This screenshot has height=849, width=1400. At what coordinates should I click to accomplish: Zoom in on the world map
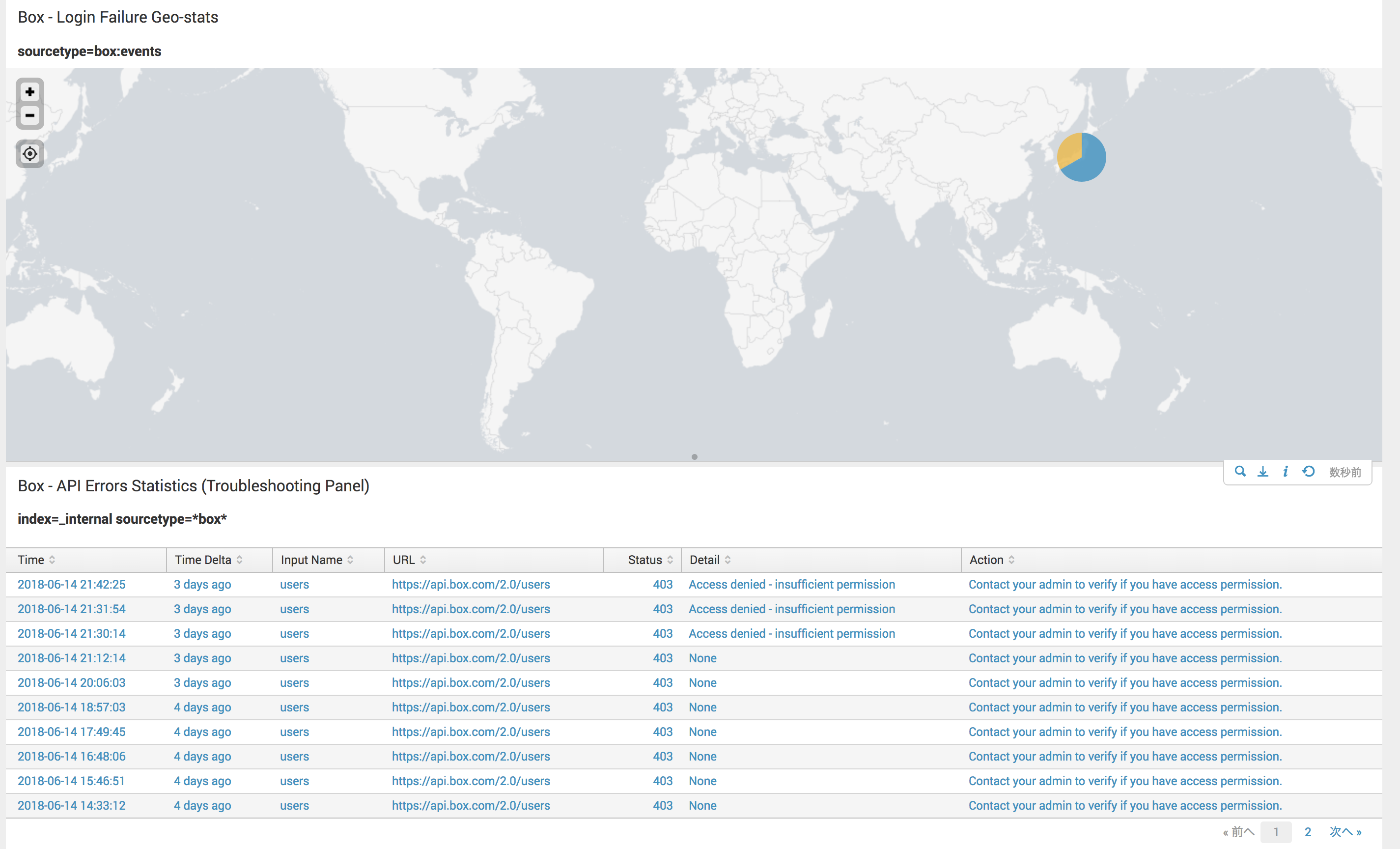[x=29, y=91]
